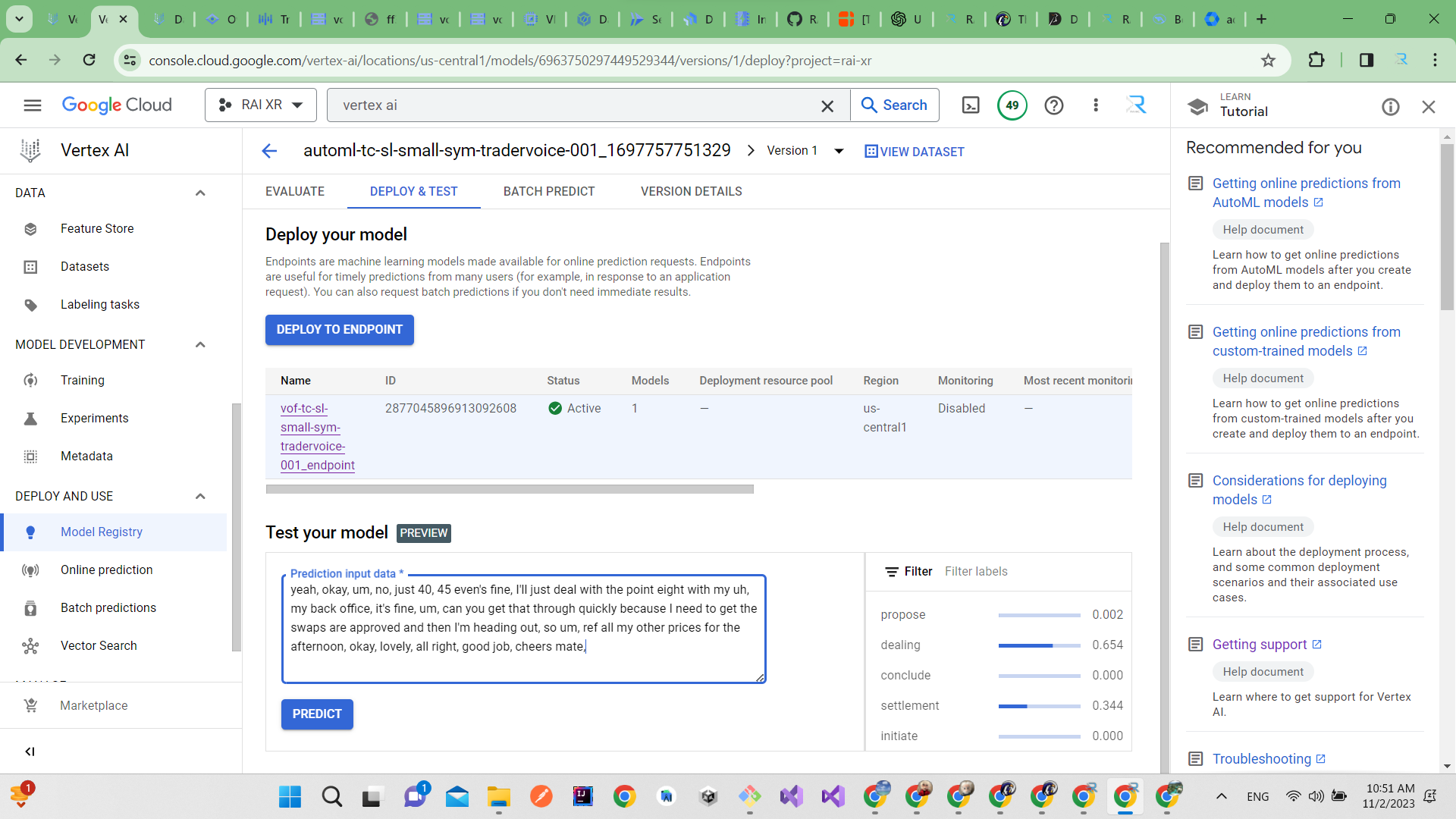The width and height of the screenshot is (1456, 819).
Task: Open Vector Search from the sidebar
Action: pos(99,645)
